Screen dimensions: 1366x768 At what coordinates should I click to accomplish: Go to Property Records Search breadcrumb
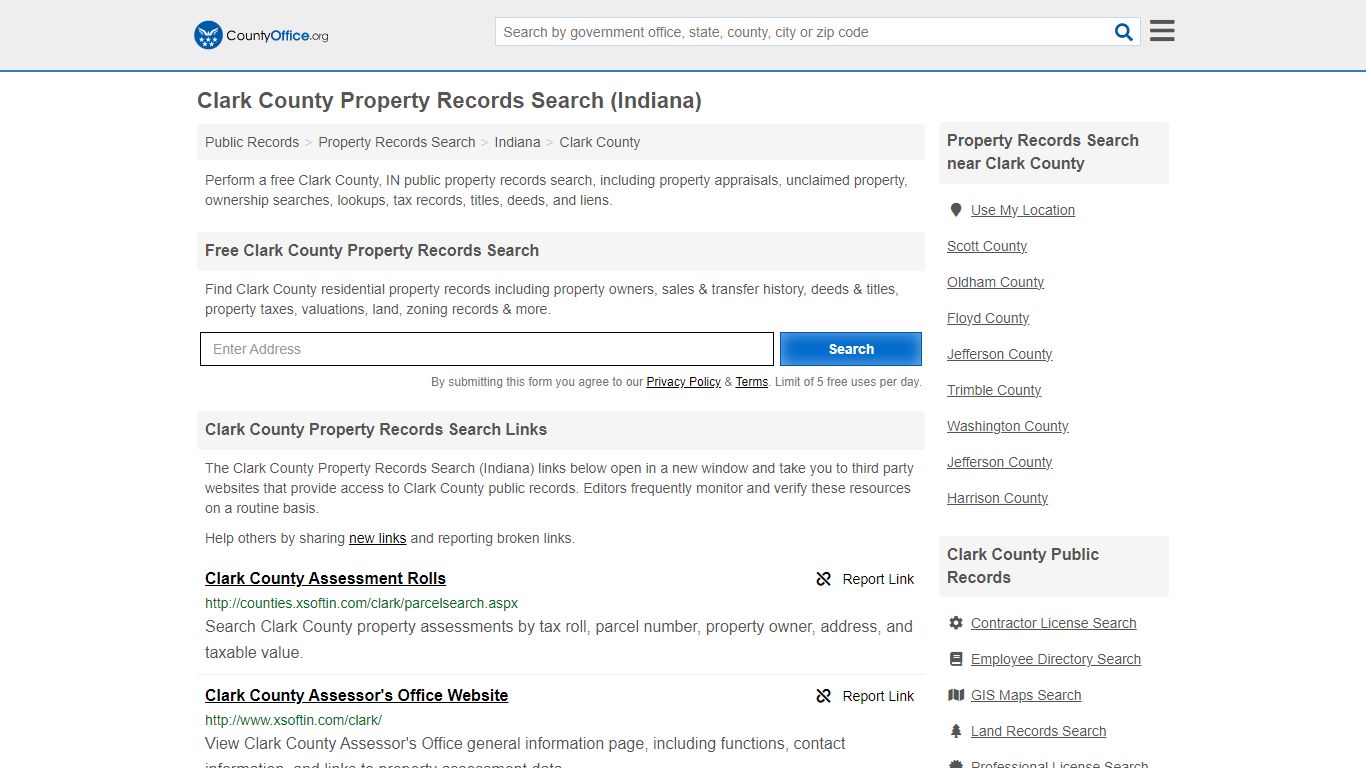coord(397,142)
